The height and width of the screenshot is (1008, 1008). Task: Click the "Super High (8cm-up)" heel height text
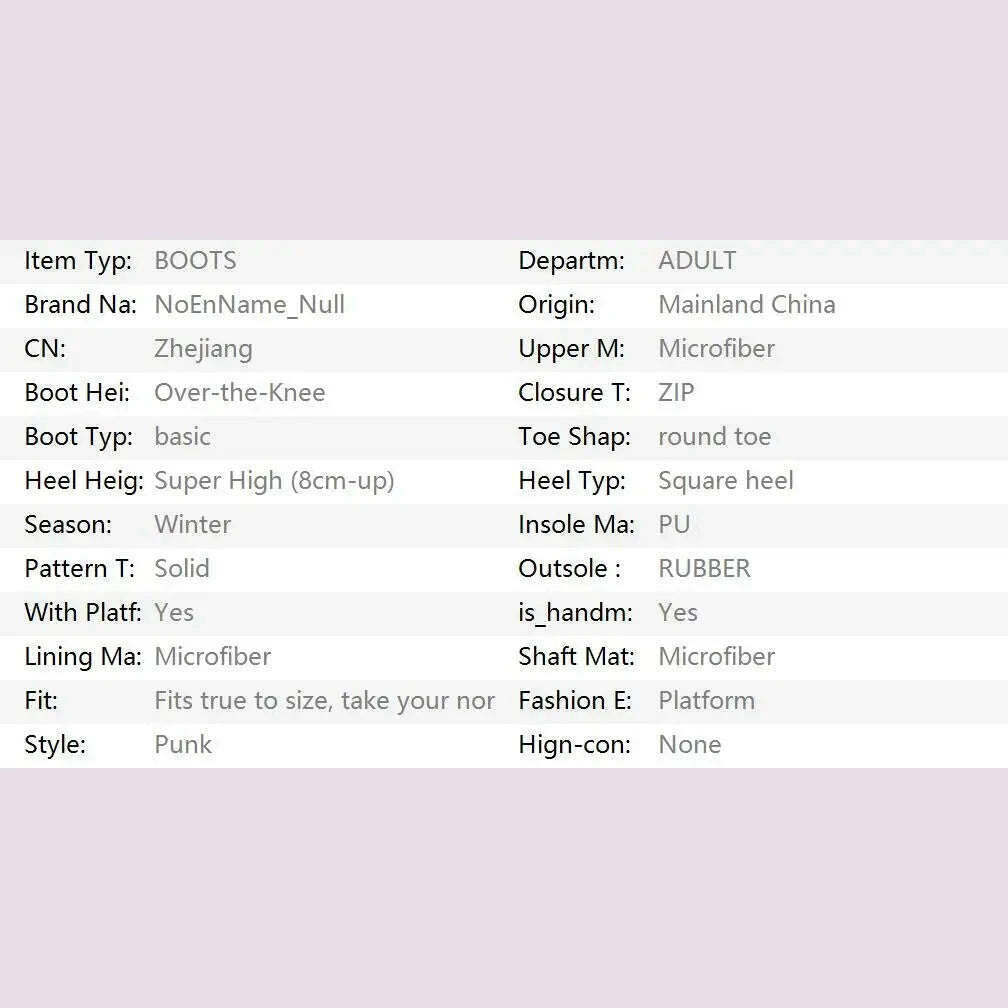coord(274,481)
